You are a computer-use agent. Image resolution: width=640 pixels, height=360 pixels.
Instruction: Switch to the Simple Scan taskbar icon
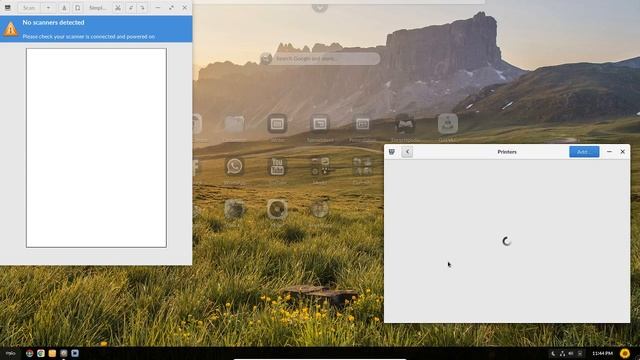click(75, 353)
